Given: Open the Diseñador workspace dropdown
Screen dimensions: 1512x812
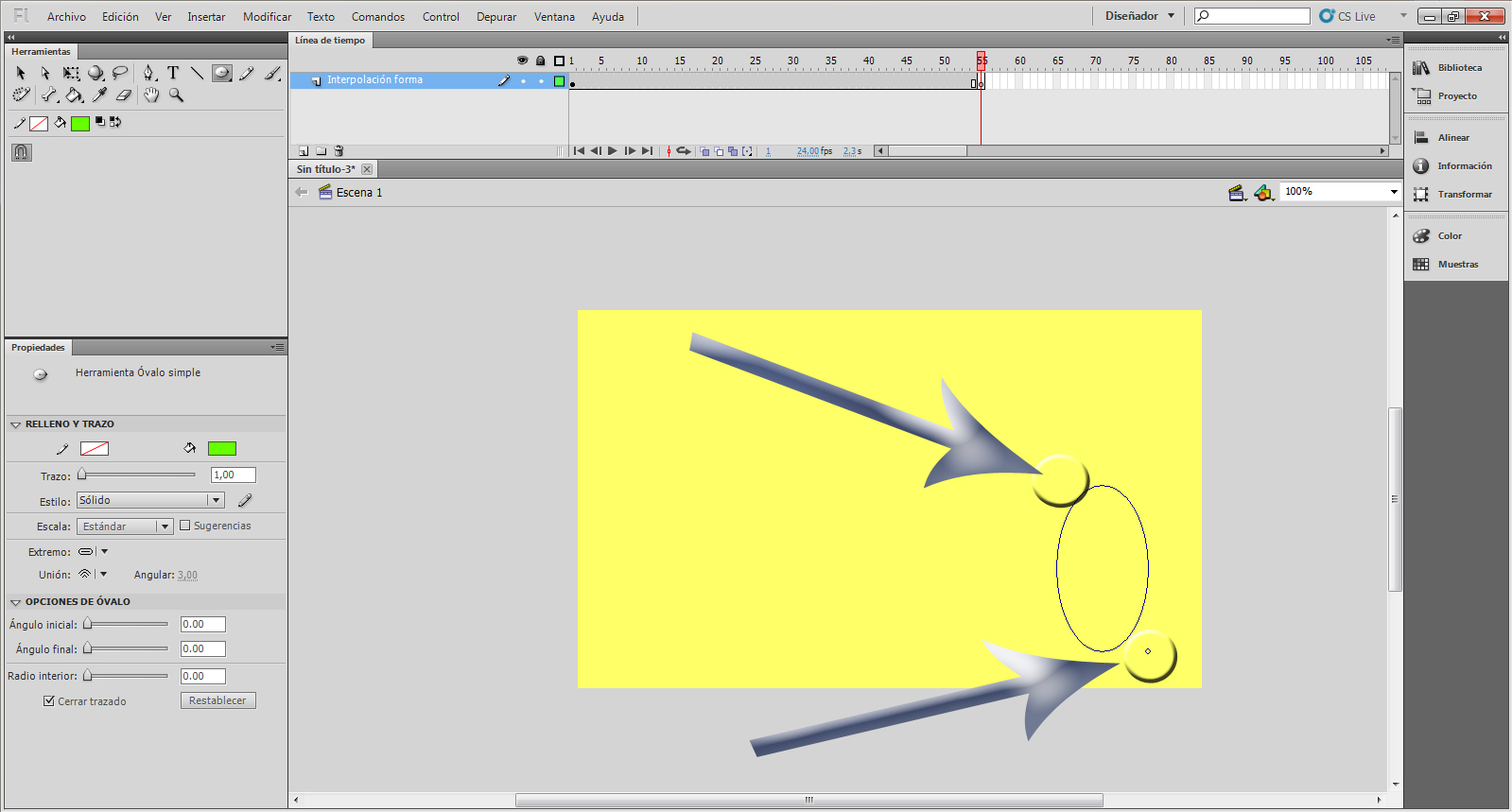Looking at the screenshot, I should (x=1139, y=16).
